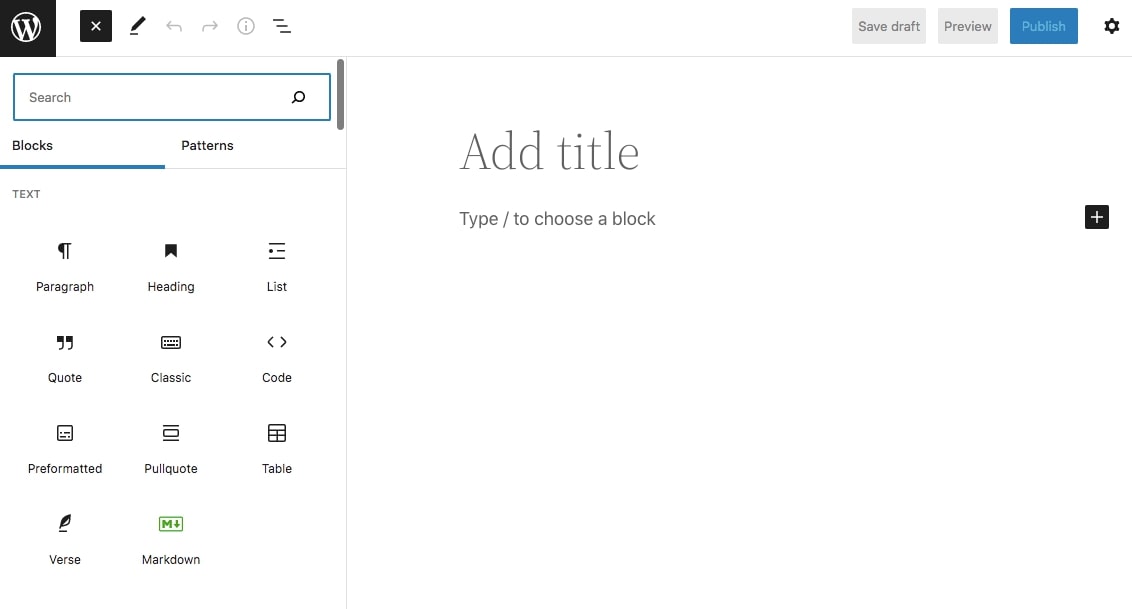Image resolution: width=1132 pixels, height=609 pixels.
Task: Switch to the Patterns tab
Action: [207, 146]
